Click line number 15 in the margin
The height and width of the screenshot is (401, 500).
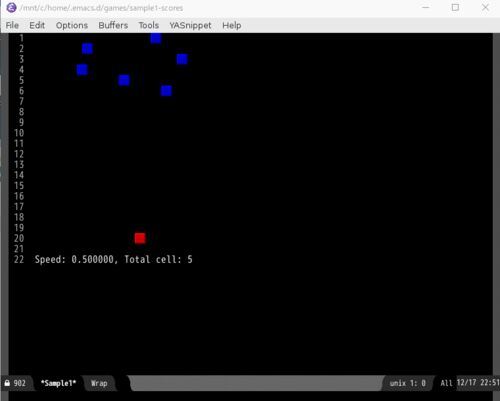click(x=19, y=186)
